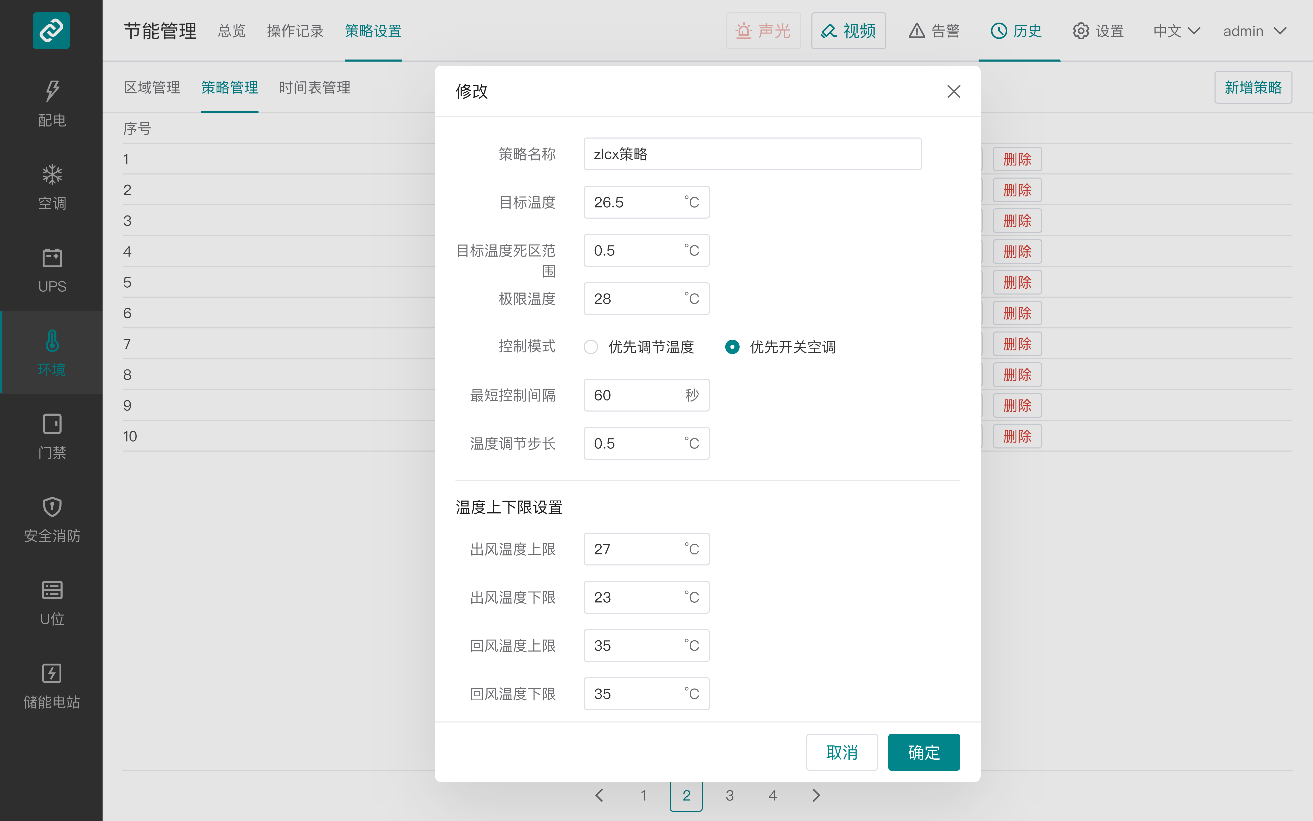Open the 储能电站 energy storage icon
The height and width of the screenshot is (821, 1313).
[x=52, y=673]
